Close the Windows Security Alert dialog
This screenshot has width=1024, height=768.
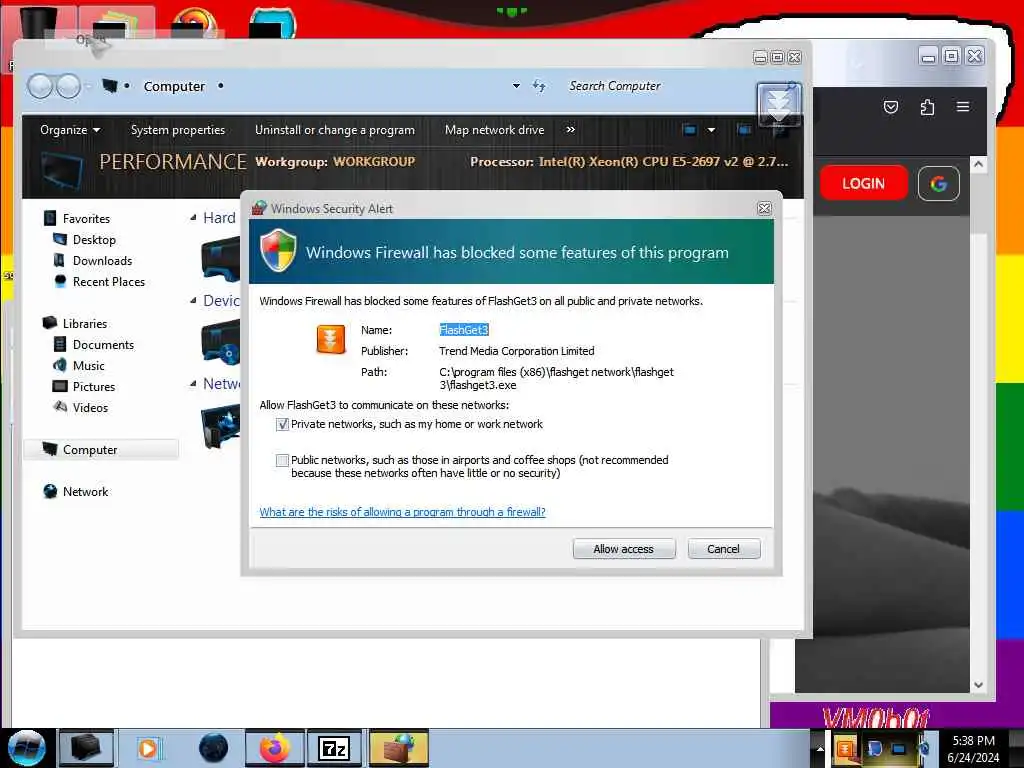point(764,208)
